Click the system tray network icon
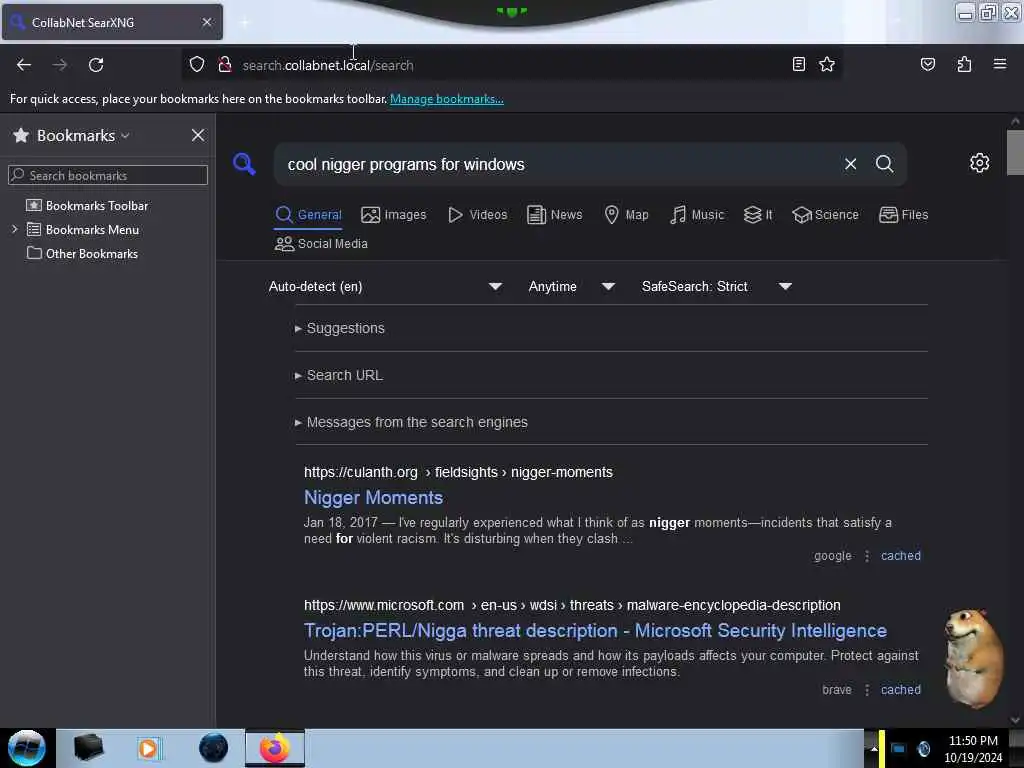This screenshot has width=1024, height=768. [898, 749]
